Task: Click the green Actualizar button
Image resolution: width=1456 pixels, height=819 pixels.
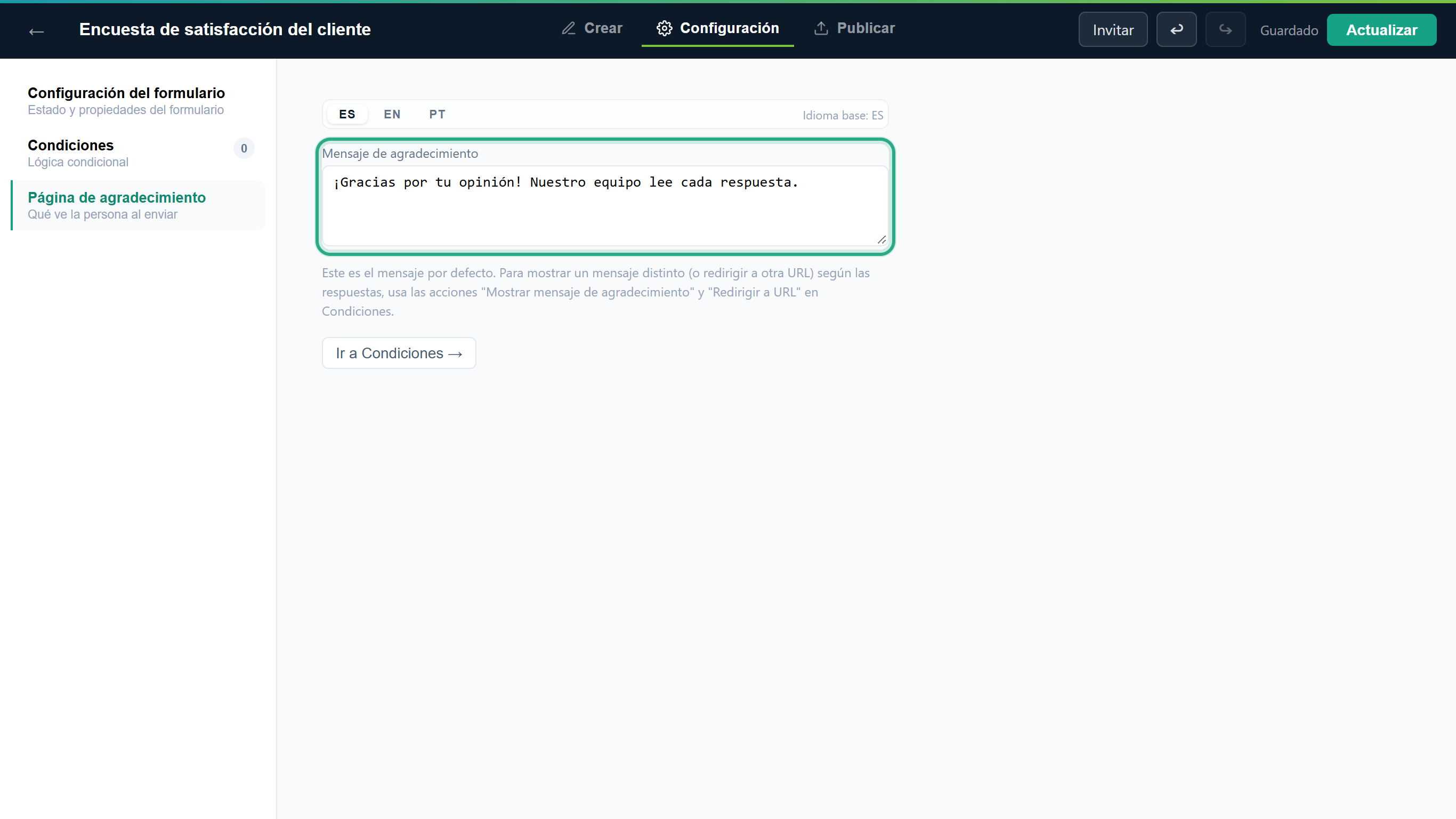Action: (x=1381, y=29)
